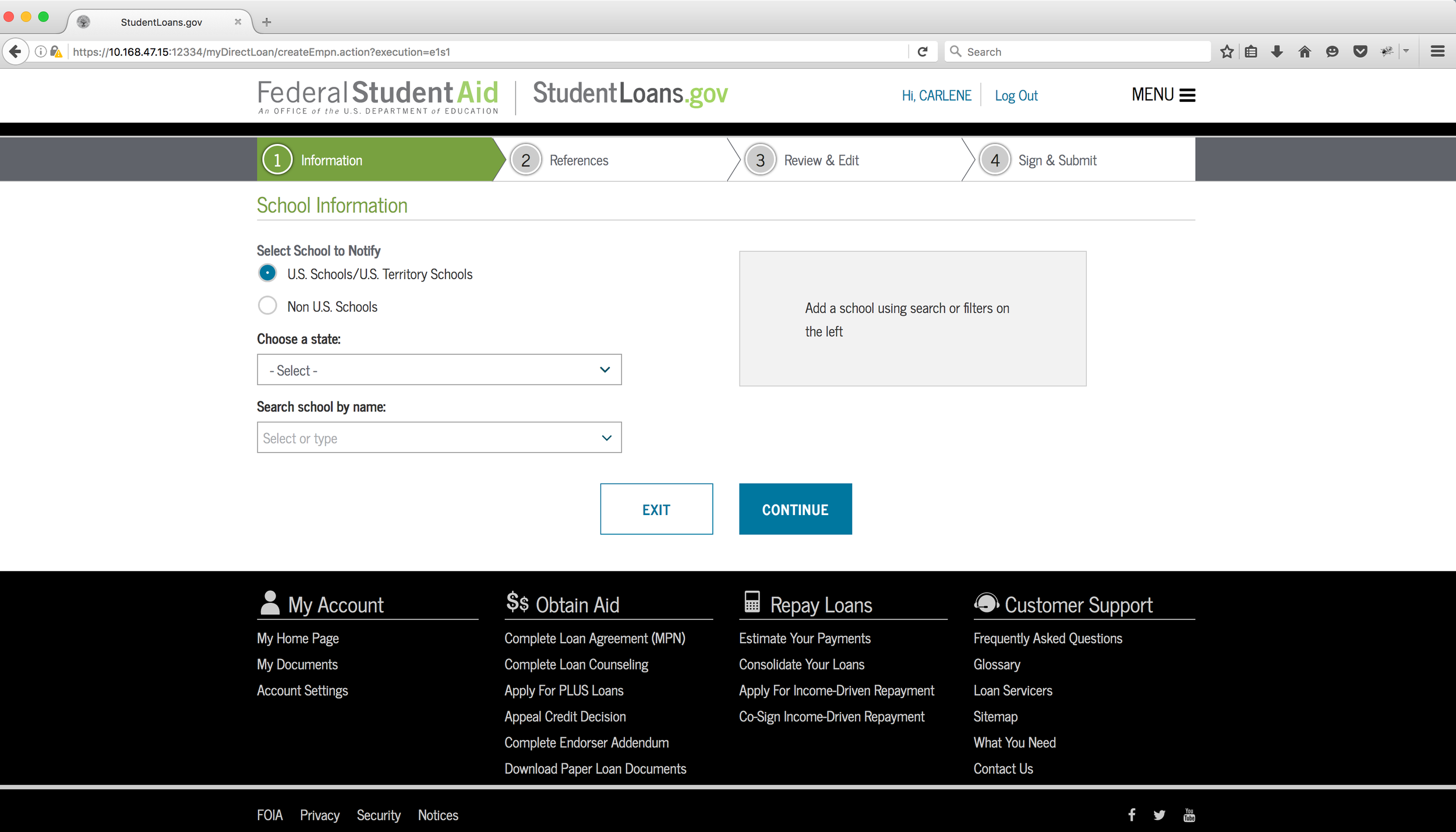Select Non U.S. Schools radio button

267,306
